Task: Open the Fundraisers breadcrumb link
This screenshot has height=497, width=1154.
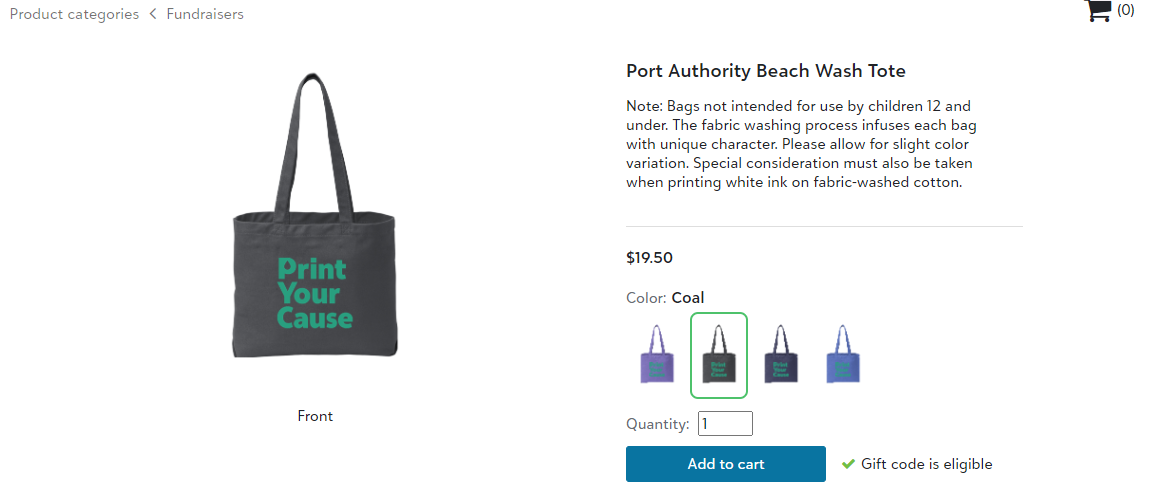Action: point(205,14)
